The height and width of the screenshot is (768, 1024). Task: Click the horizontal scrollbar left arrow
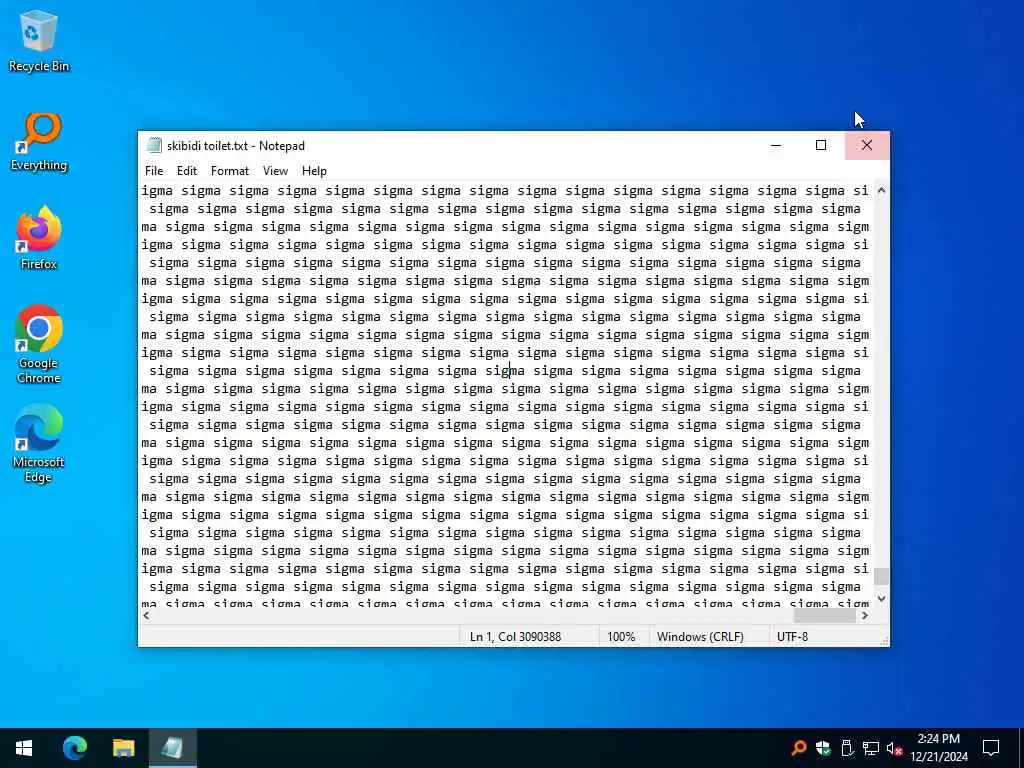point(146,615)
